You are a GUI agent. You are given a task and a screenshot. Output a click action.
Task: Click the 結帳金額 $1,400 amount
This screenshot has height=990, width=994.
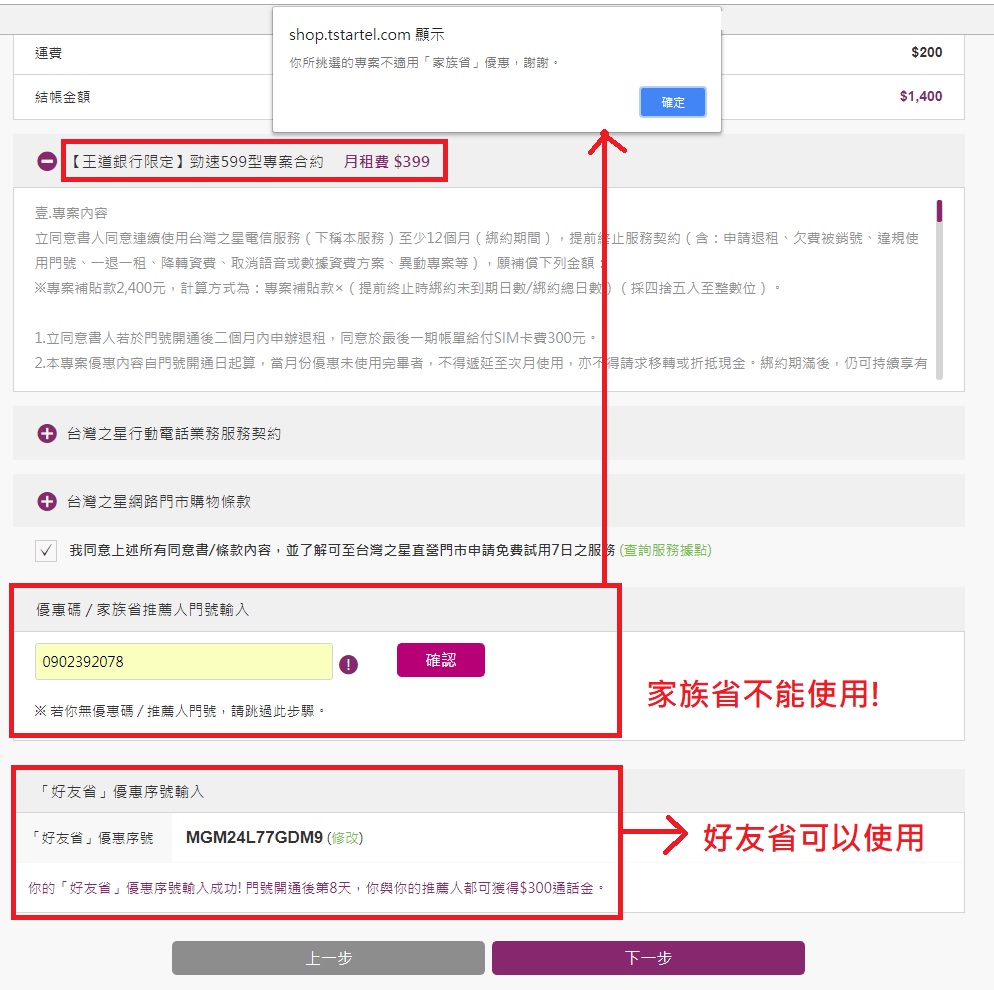coord(920,97)
